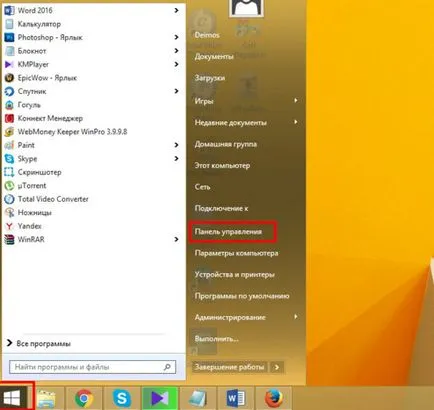Image resolution: width=434 pixels, height=410 pixels.
Task: Open Программы по умолчанию
Action: pyautogui.click(x=242, y=296)
